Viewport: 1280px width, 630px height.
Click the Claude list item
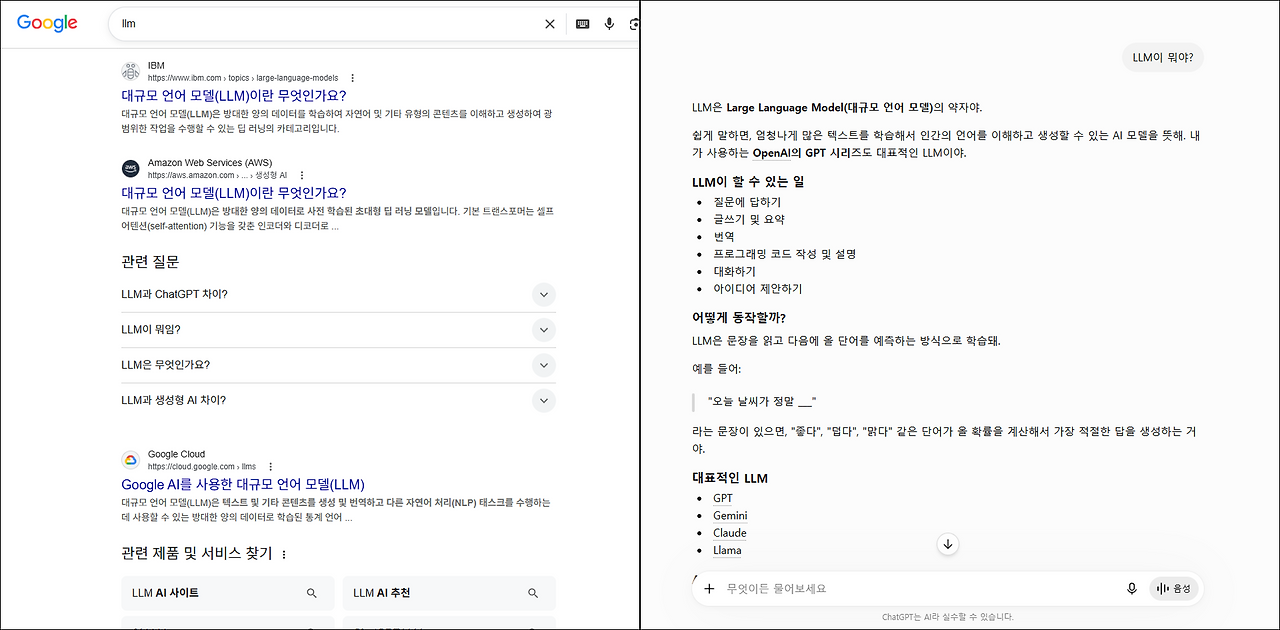(x=730, y=533)
